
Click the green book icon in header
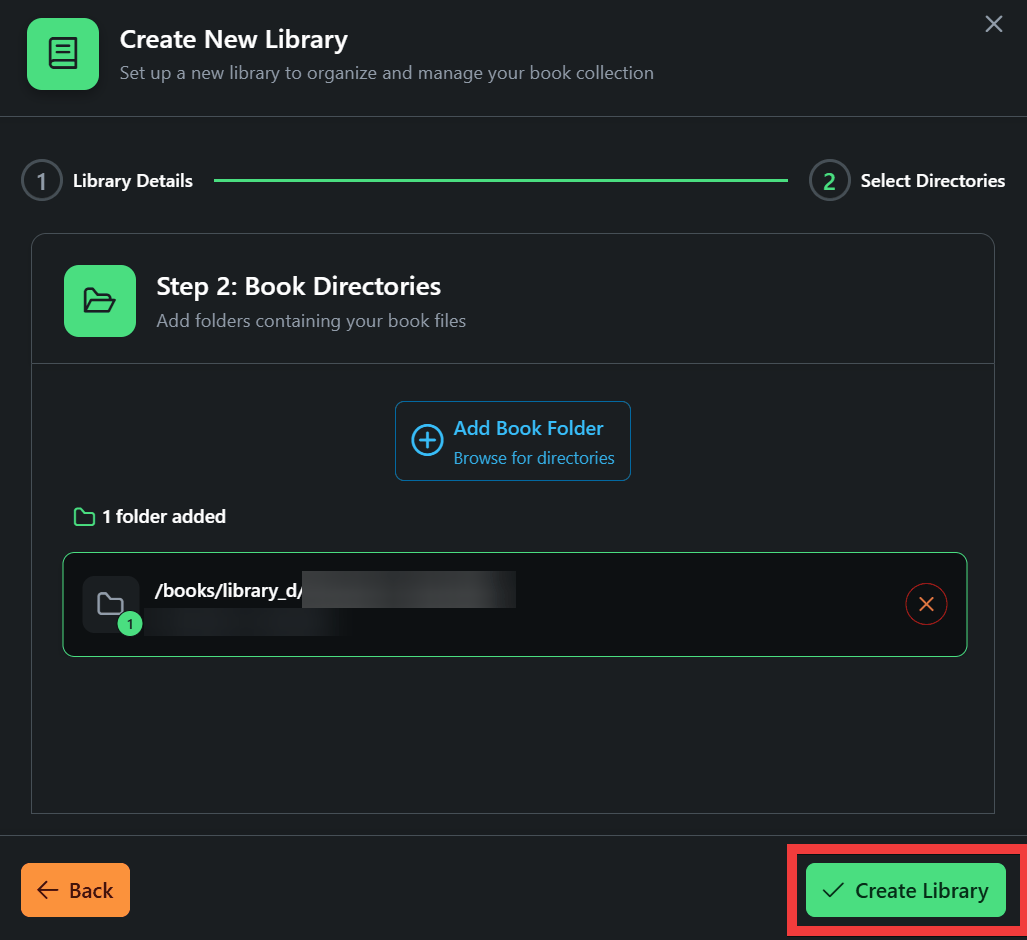[63, 54]
